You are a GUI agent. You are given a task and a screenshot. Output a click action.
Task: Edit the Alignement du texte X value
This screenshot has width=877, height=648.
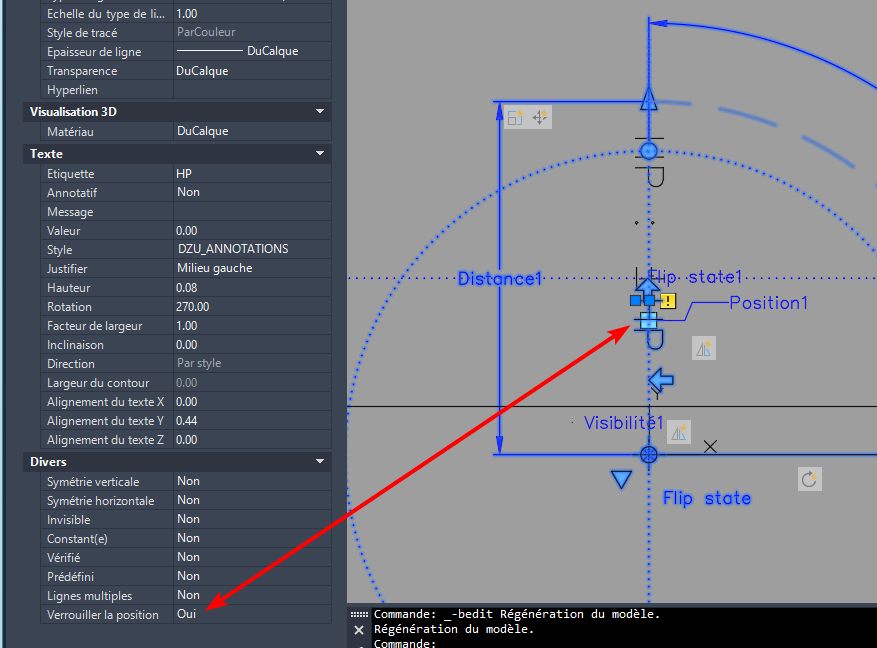coord(252,402)
